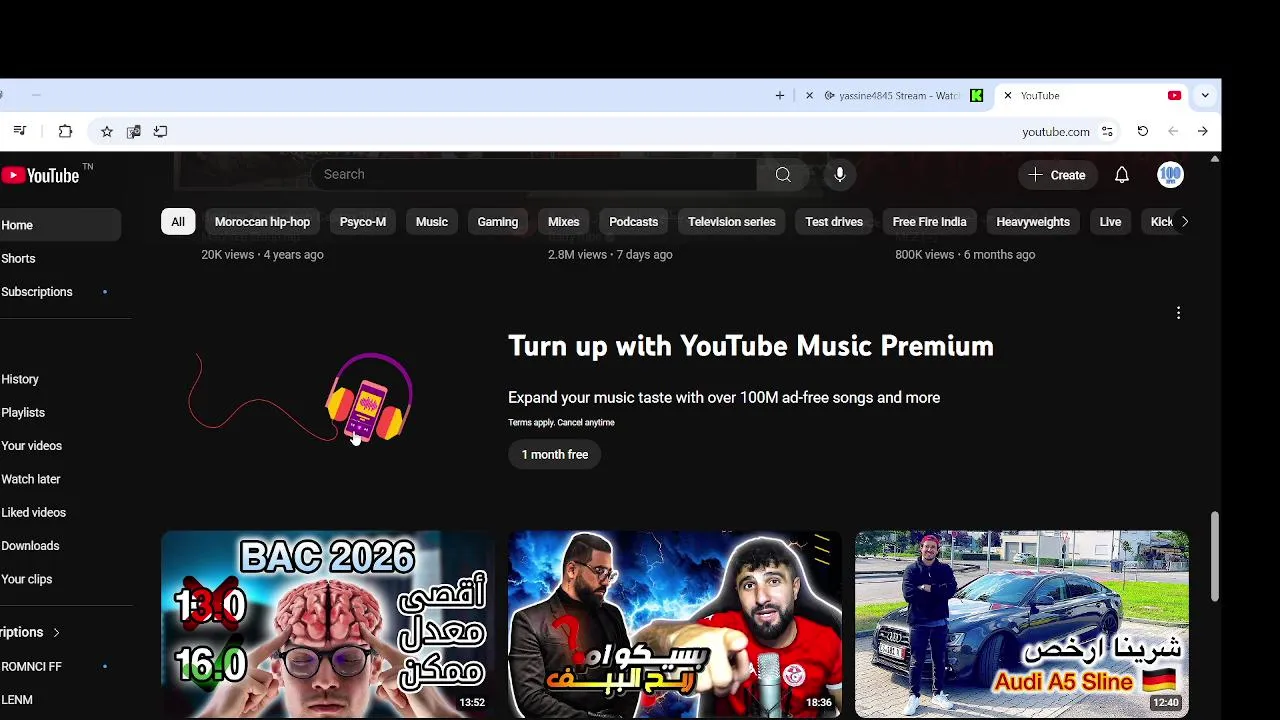Image resolution: width=1280 pixels, height=720 pixels.
Task: Click the scrollbar up arrow
Action: click(1215, 159)
